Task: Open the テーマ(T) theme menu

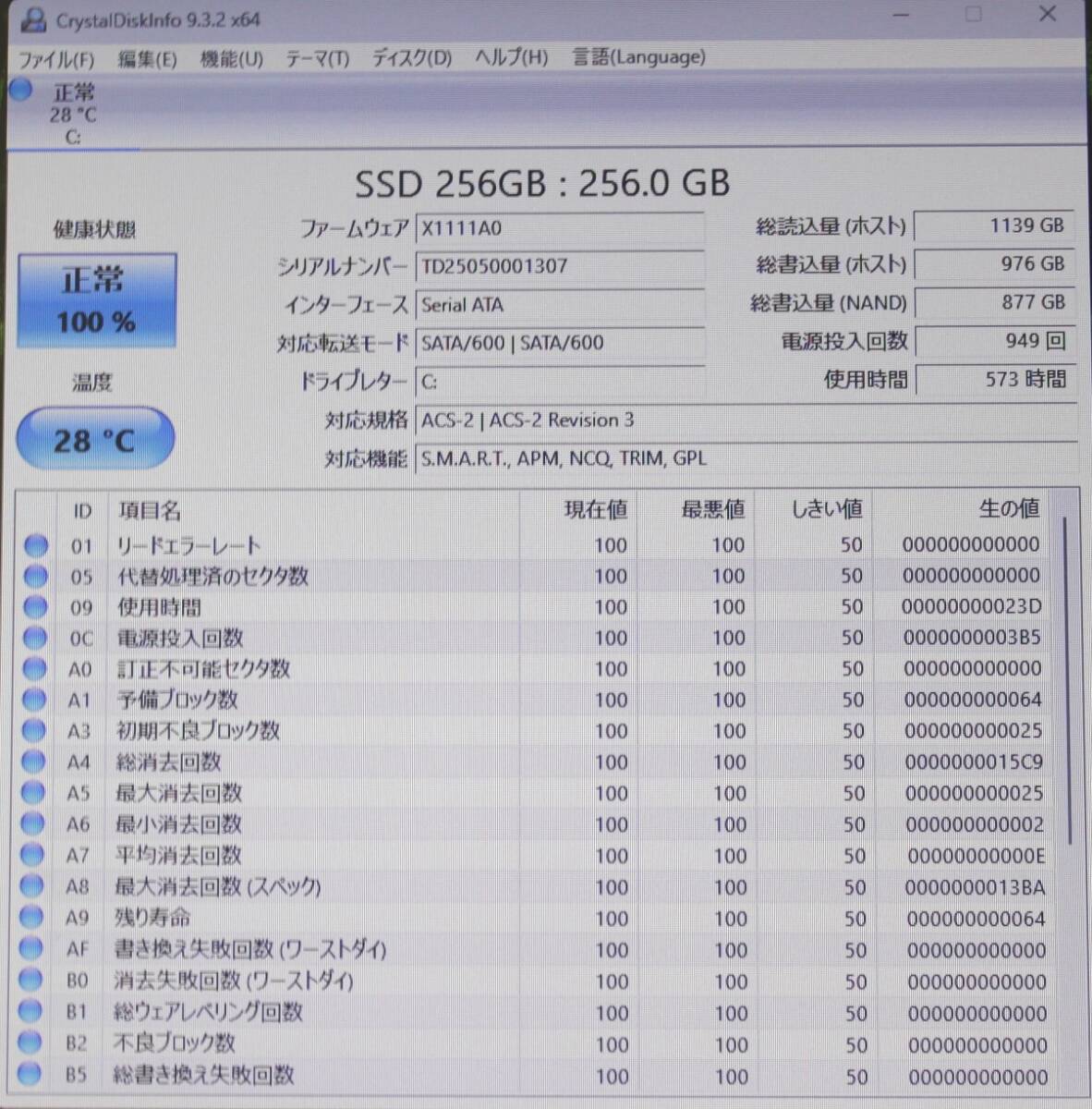Action: [x=318, y=58]
